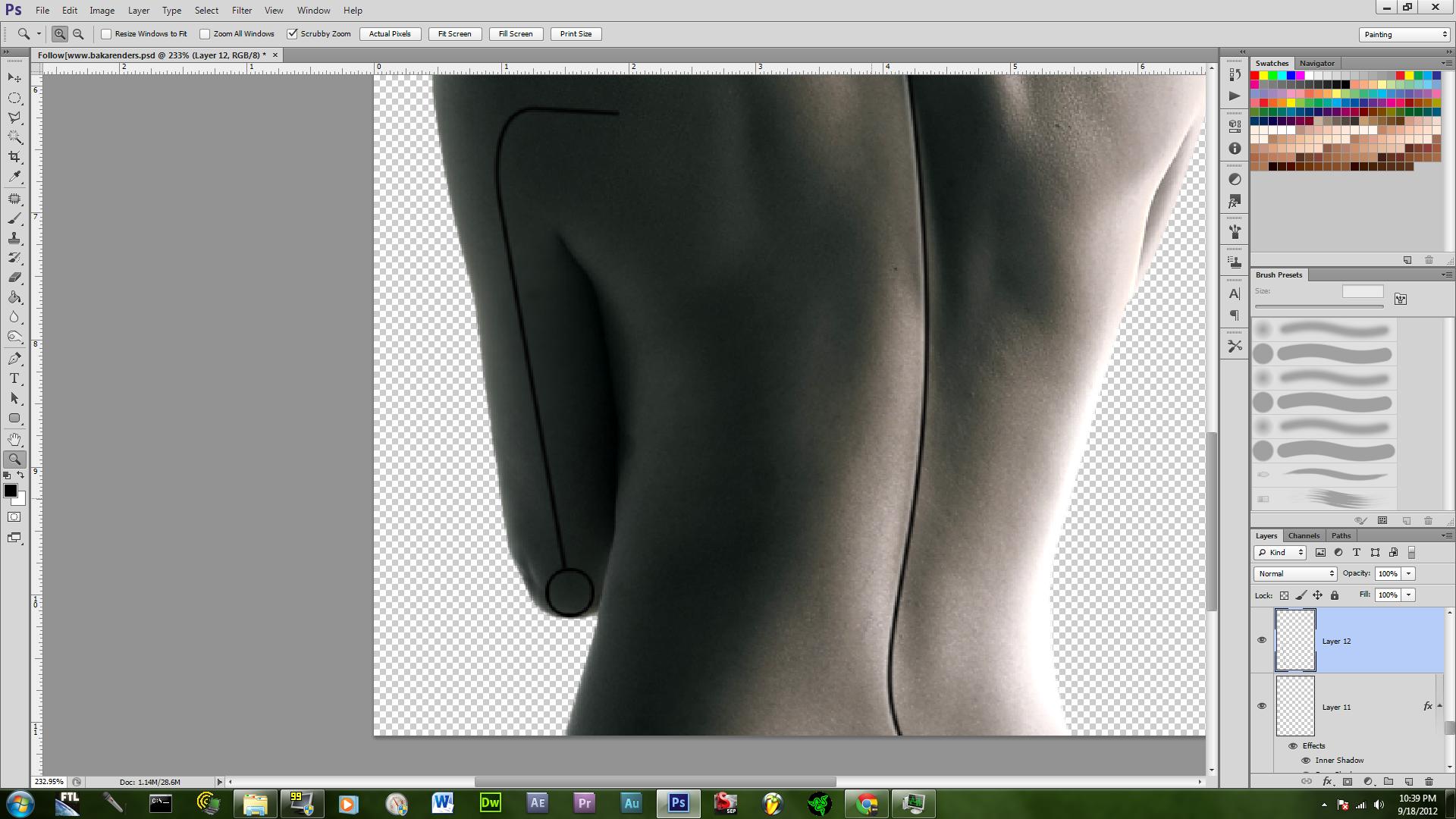Screen dimensions: 1456x819
Task: Open the Painting workspace dropdown
Action: coord(1404,34)
